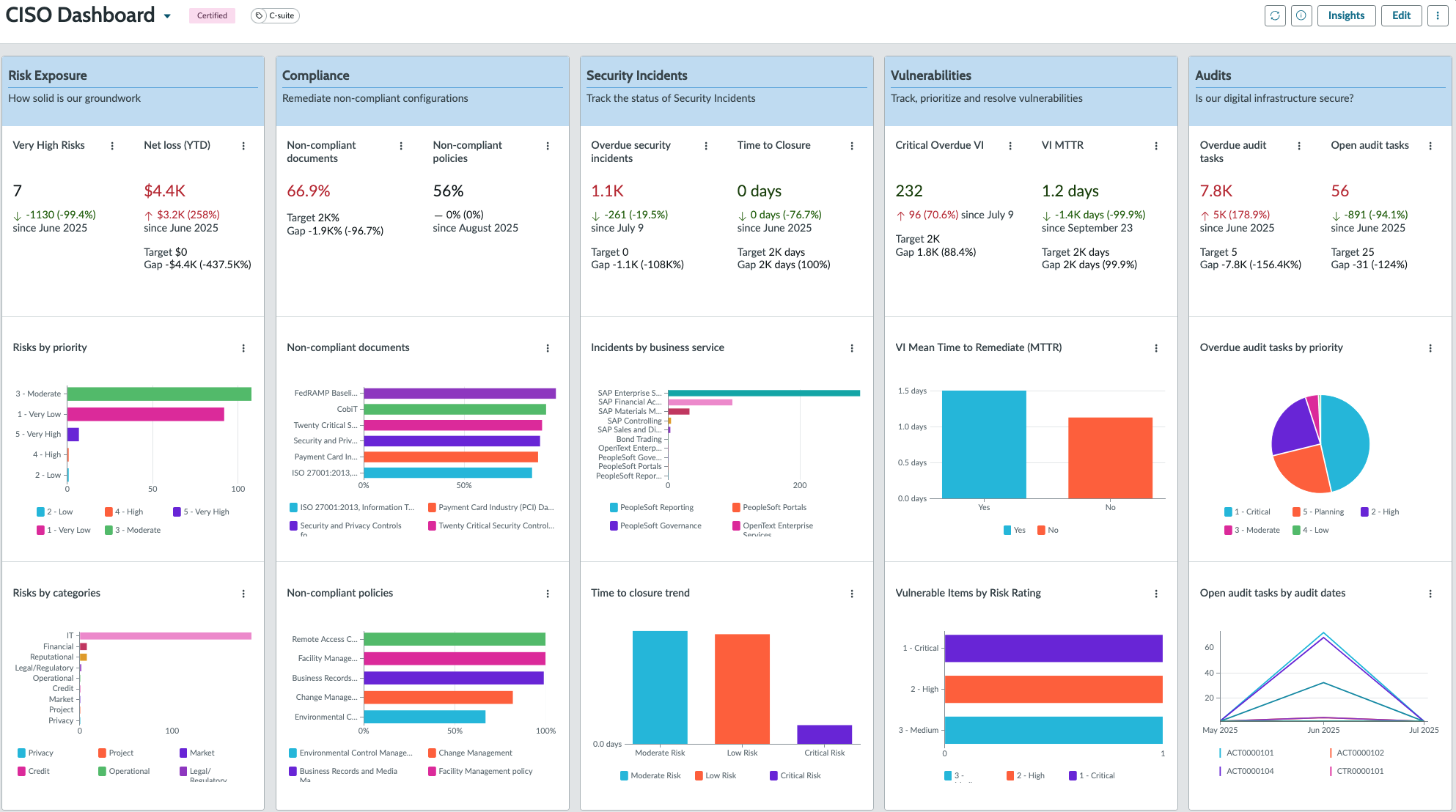
Task: Click the 7.8K overdue audit tasks value
Action: tap(1216, 191)
